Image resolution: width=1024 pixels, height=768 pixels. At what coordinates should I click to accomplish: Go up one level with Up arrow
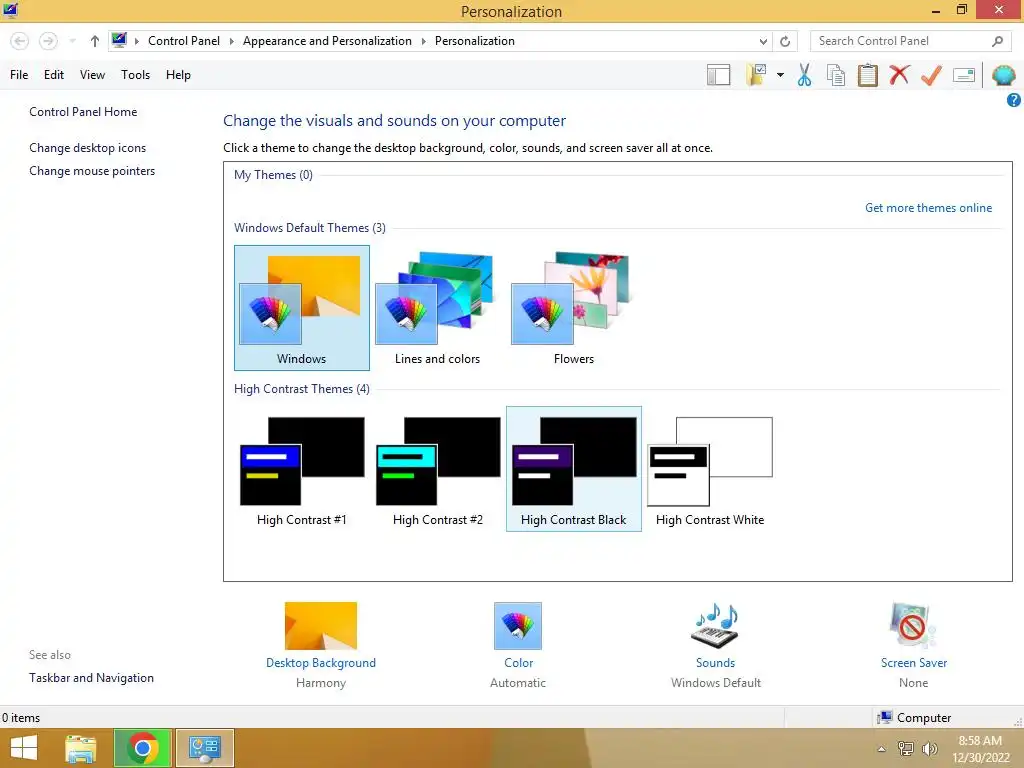[x=95, y=41]
